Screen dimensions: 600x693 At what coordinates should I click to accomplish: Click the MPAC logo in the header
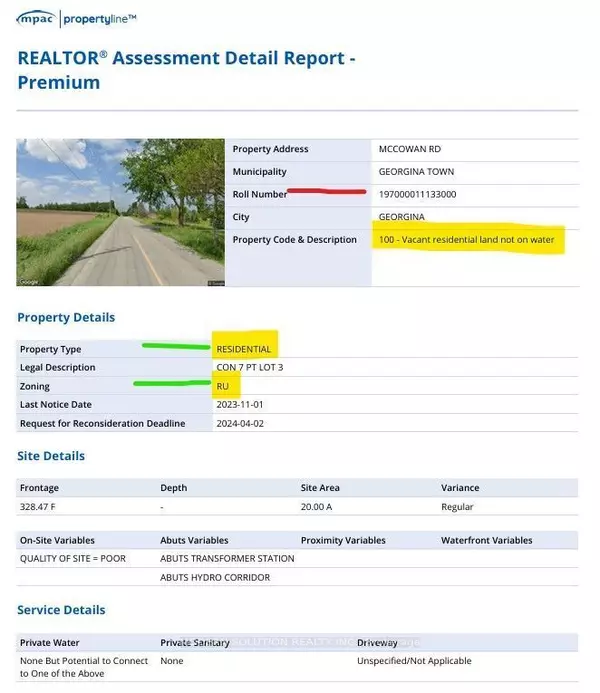36,18
